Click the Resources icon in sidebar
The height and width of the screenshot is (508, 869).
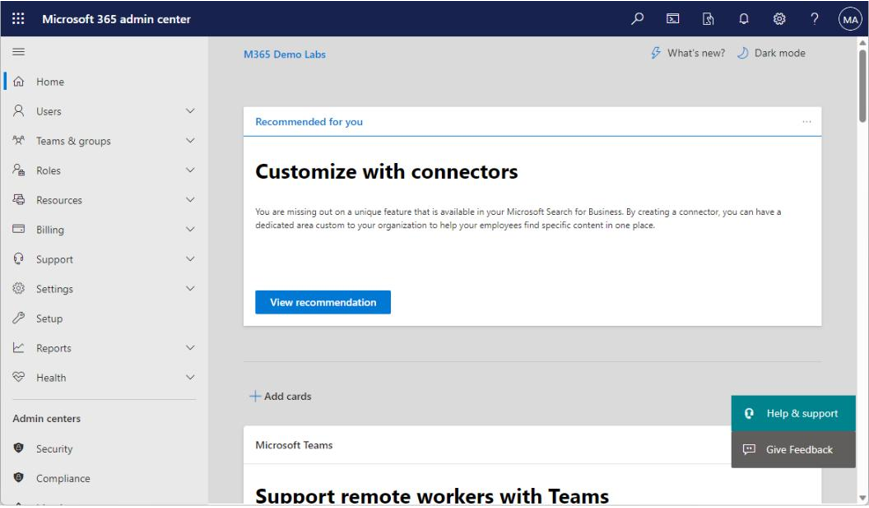click(x=18, y=199)
